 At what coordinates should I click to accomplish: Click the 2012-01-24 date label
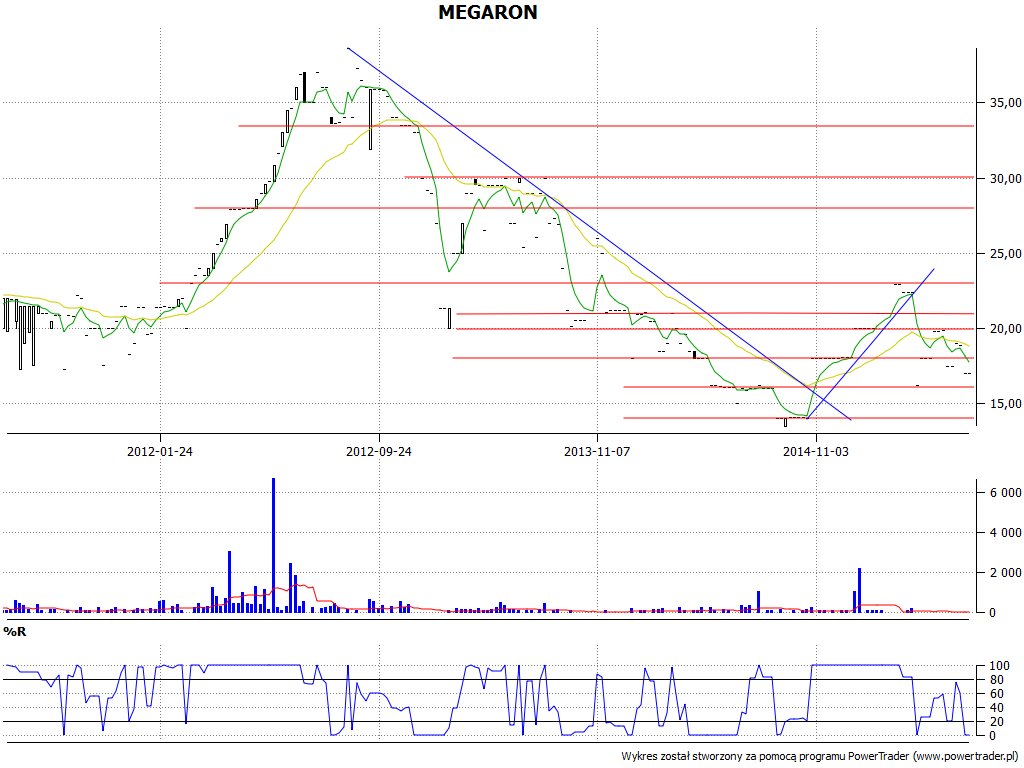click(160, 451)
